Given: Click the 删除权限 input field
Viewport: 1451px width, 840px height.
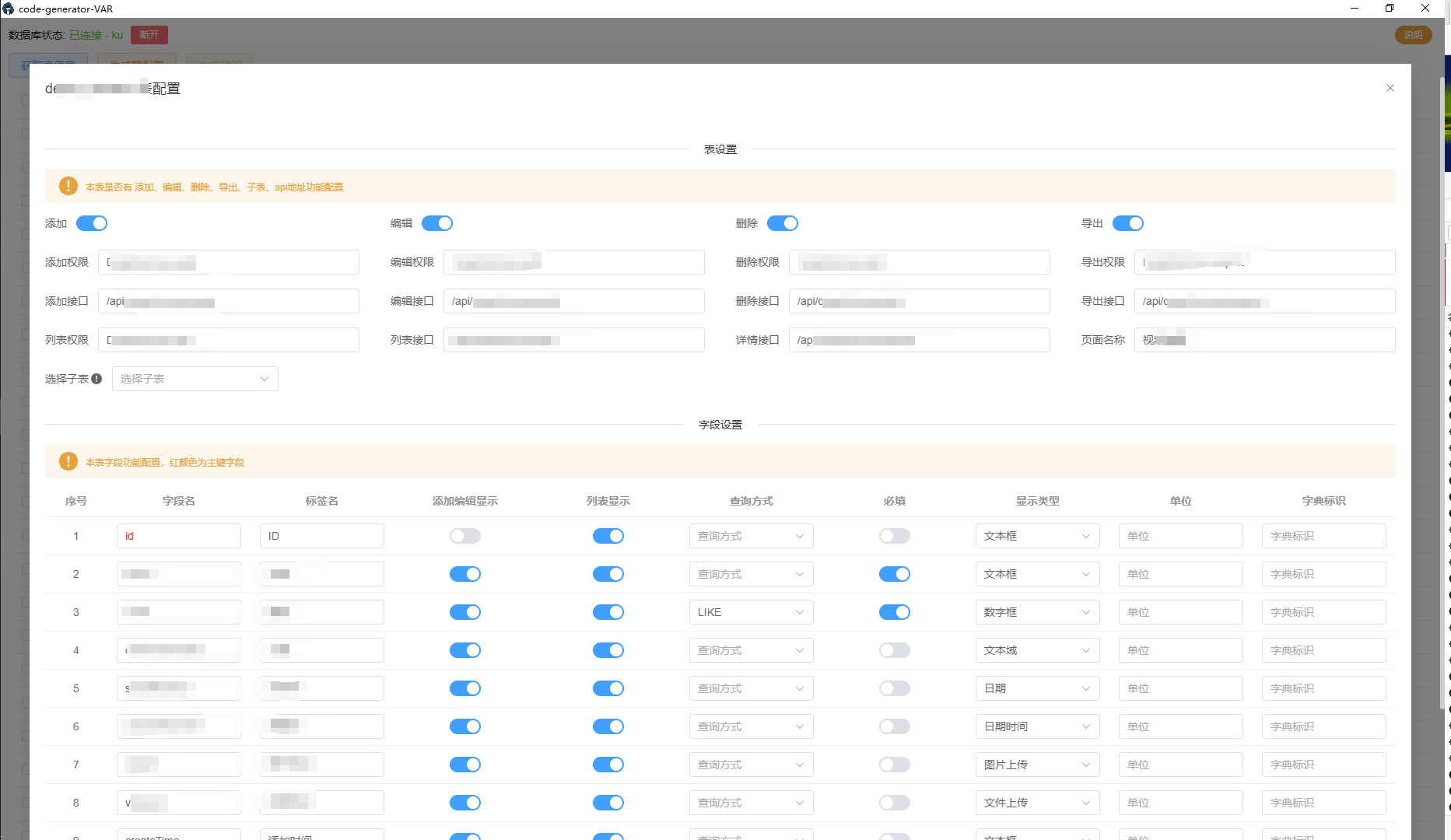Looking at the screenshot, I should coord(920,262).
